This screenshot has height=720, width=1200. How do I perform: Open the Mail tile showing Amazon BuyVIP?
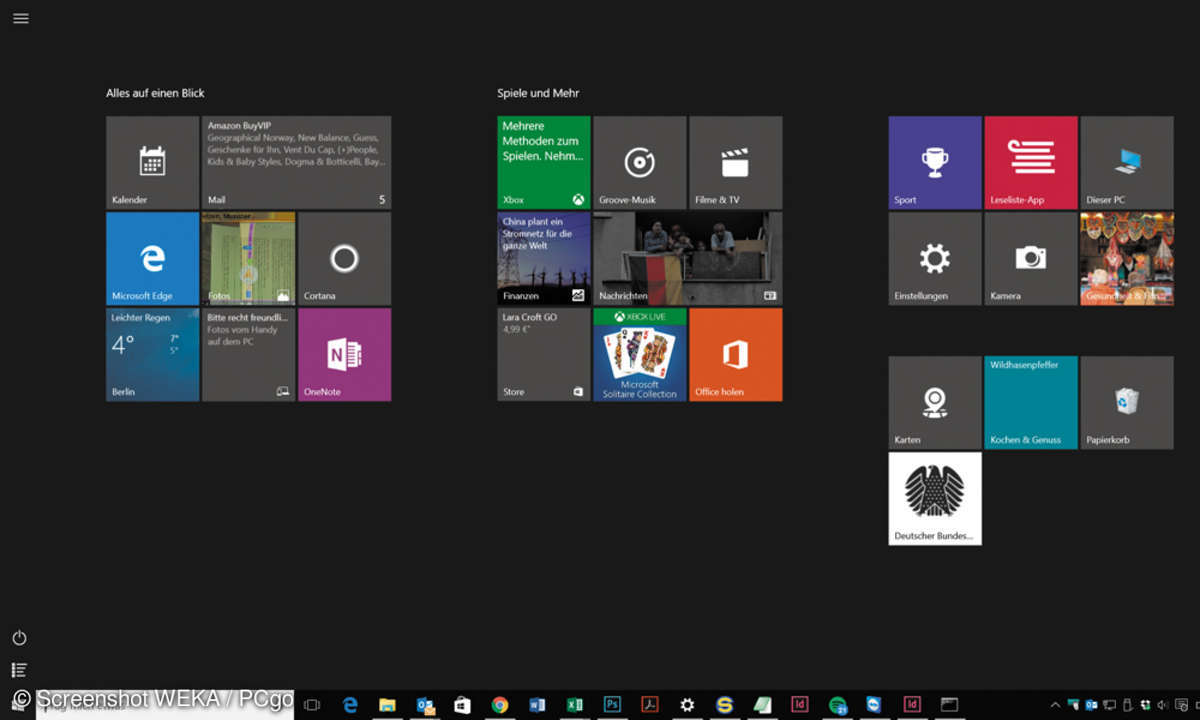click(x=297, y=162)
